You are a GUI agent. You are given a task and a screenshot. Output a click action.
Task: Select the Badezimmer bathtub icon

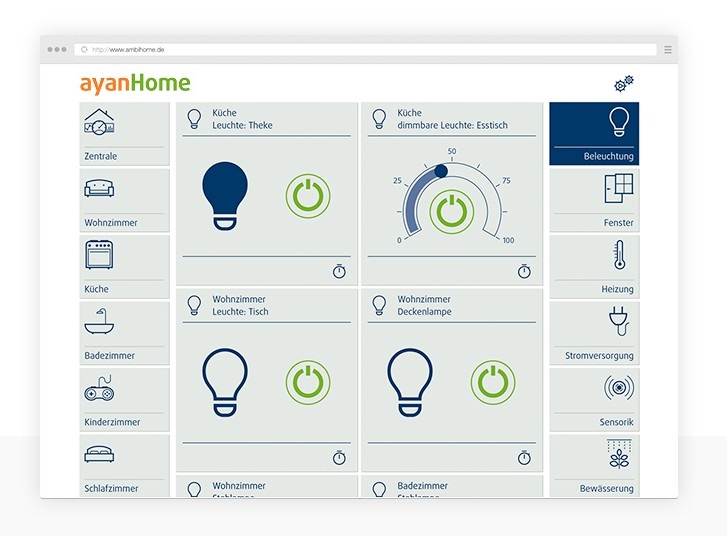(x=99, y=321)
